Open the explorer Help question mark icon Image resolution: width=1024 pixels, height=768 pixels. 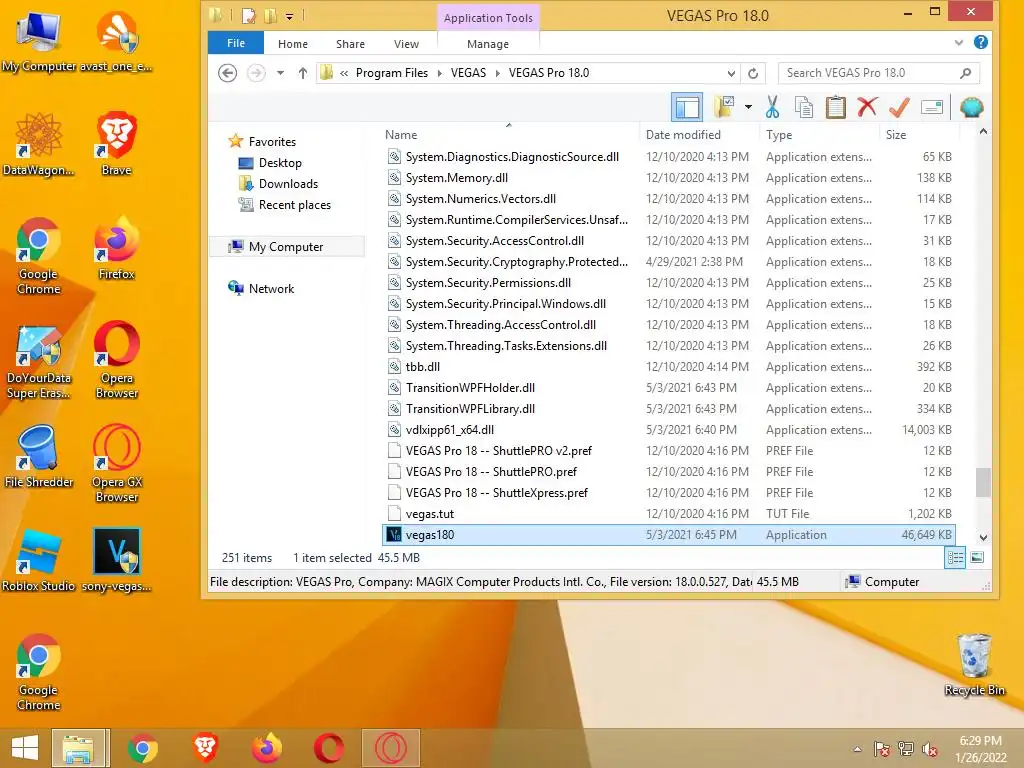pos(980,42)
